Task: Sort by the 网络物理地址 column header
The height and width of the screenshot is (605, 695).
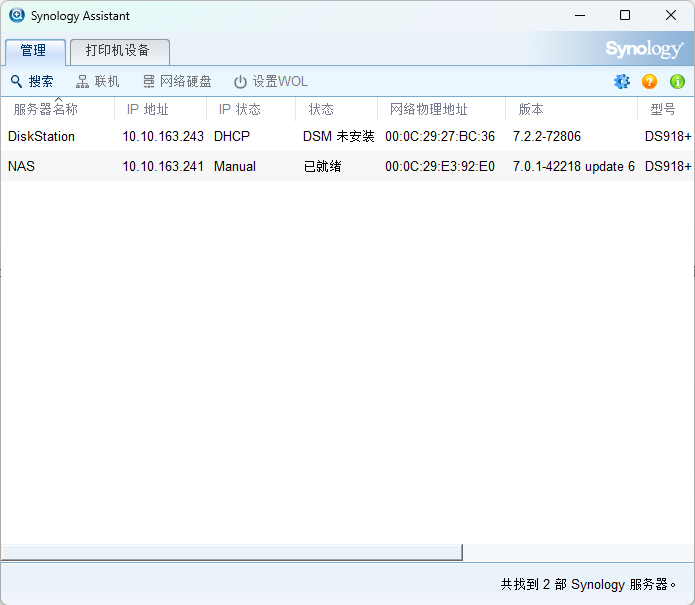Action: 441,109
